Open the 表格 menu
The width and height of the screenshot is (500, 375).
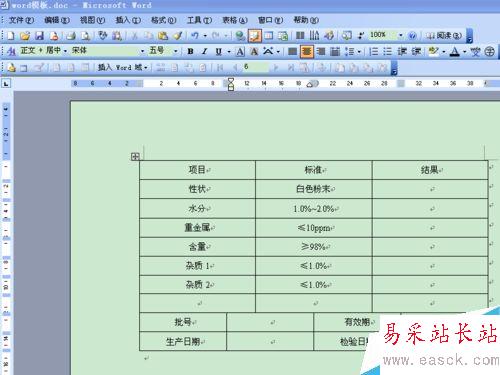235,20
